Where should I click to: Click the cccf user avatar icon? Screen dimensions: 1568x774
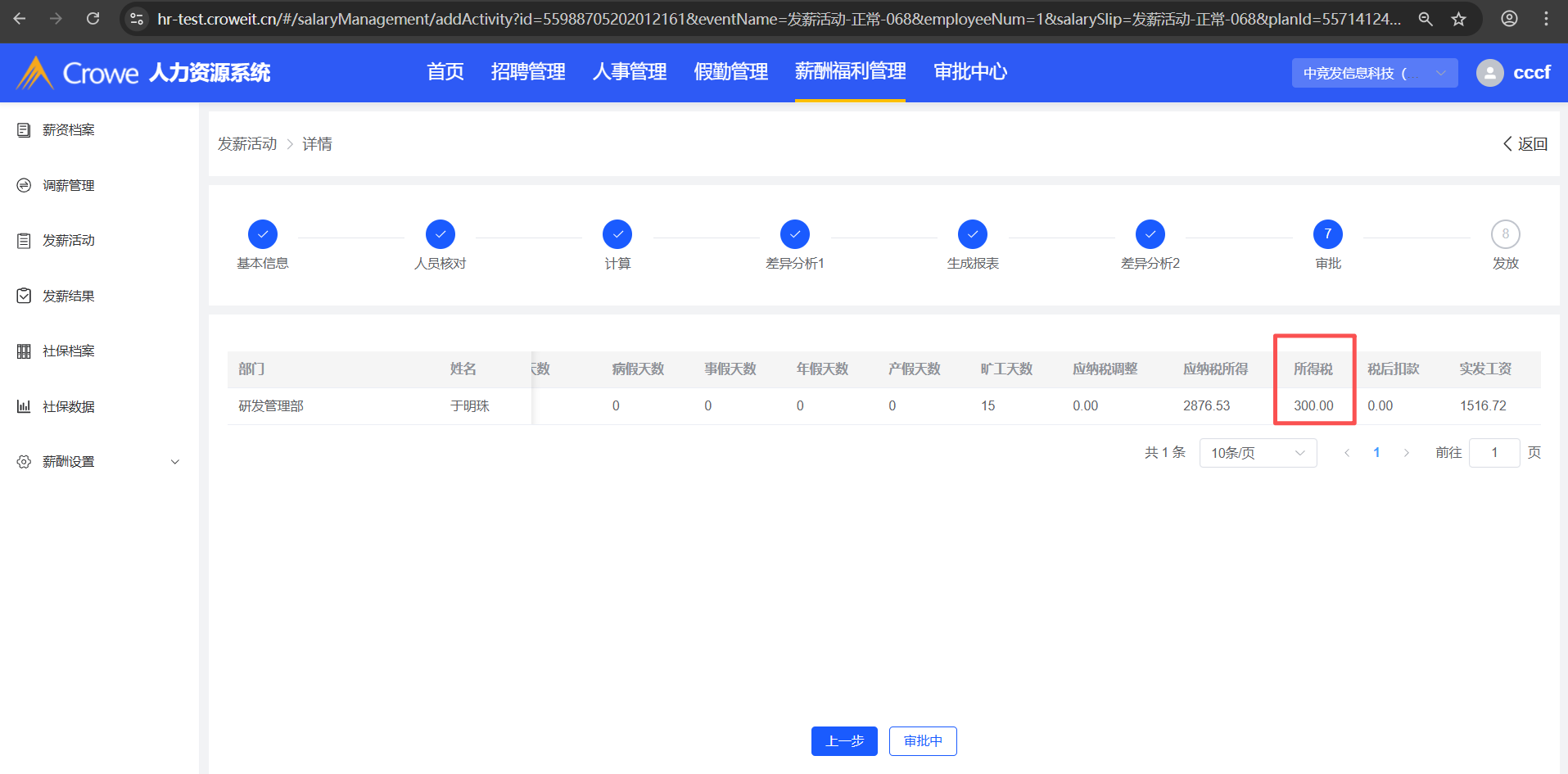(1489, 73)
